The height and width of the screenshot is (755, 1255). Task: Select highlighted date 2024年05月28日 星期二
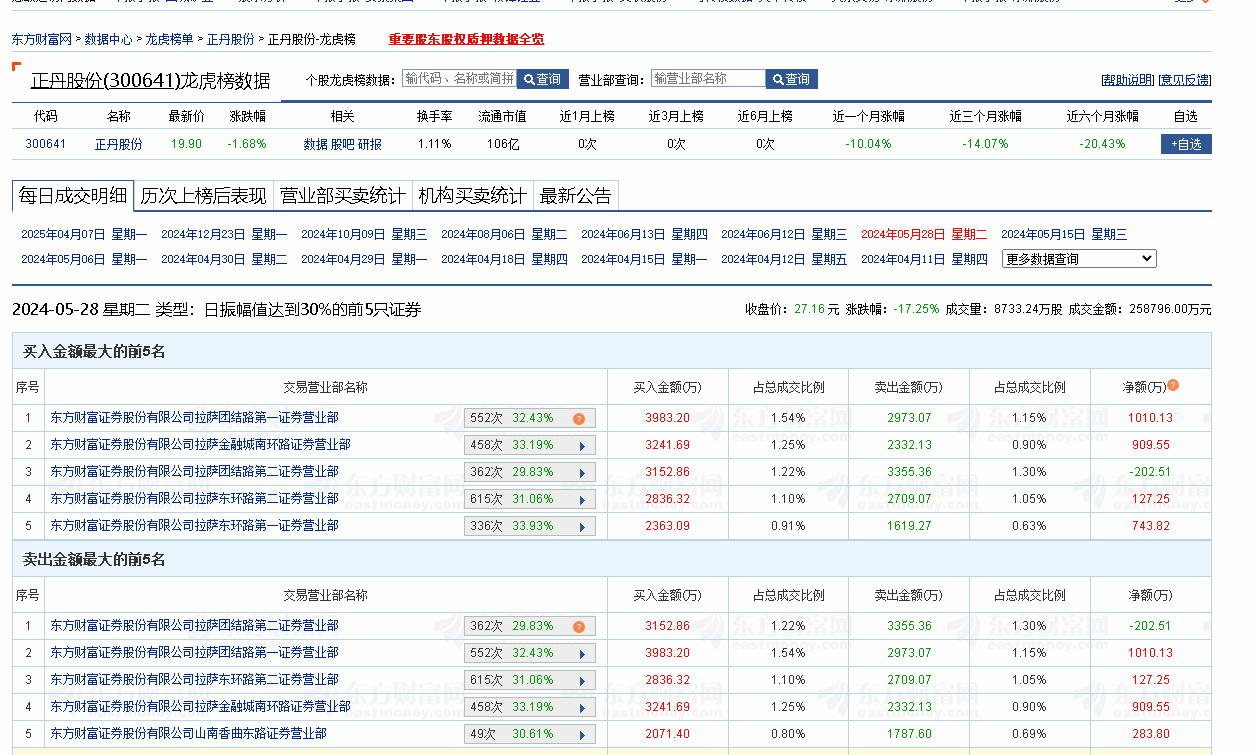coord(924,235)
